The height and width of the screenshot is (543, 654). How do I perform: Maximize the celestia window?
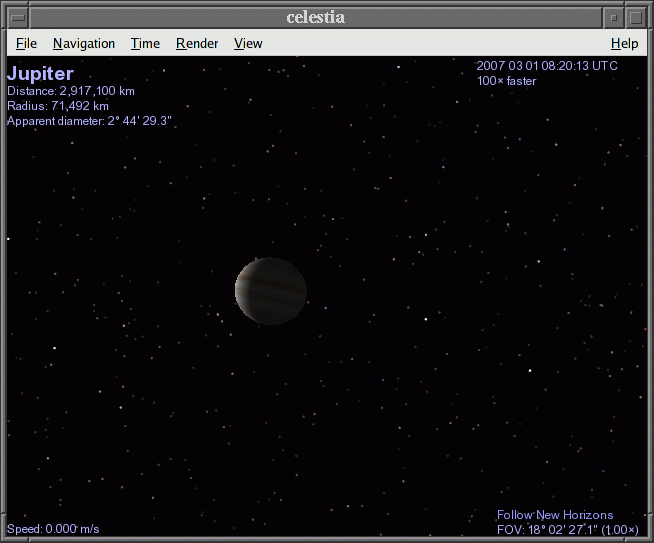[636, 17]
